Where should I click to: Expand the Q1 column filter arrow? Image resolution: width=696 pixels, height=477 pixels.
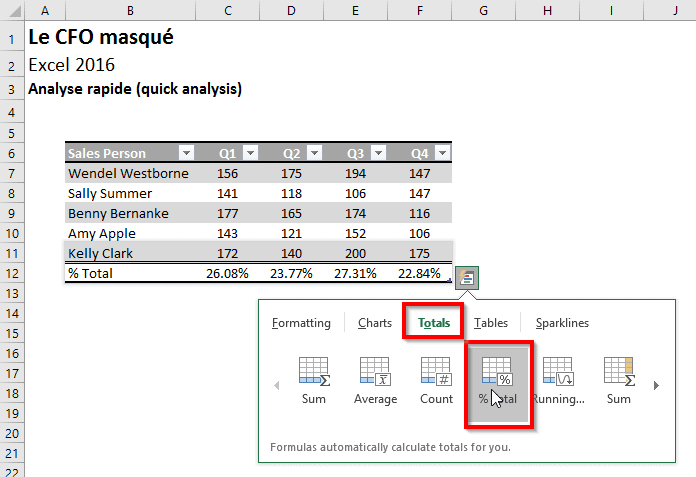coord(250,153)
